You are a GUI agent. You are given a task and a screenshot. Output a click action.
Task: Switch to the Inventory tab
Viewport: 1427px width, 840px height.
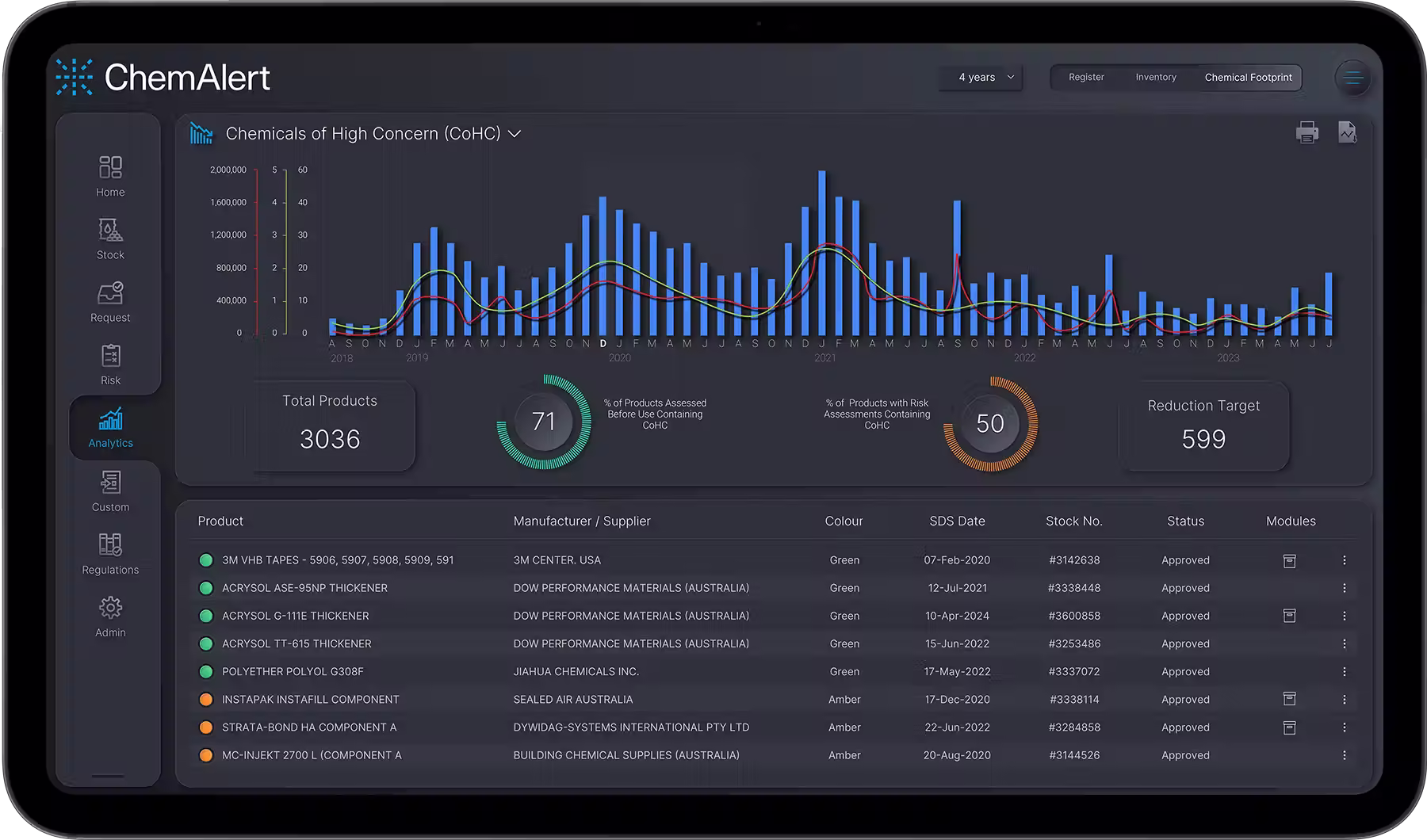pos(1155,77)
